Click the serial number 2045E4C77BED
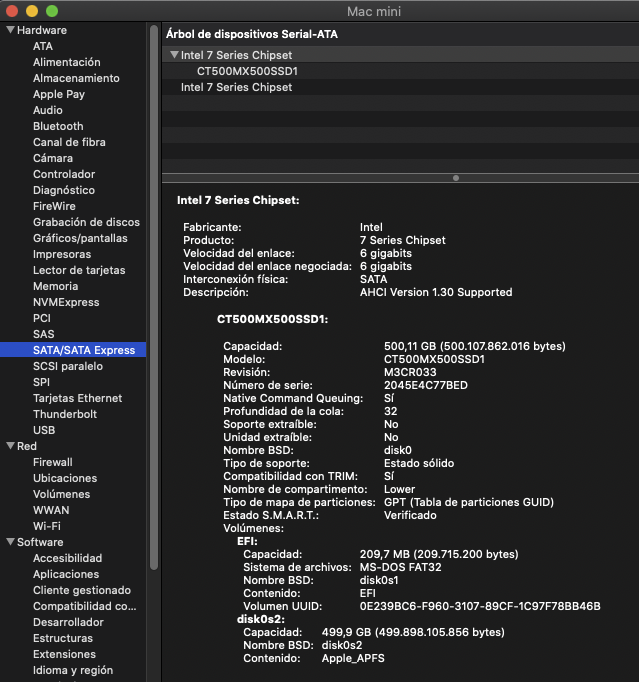 tap(426, 385)
